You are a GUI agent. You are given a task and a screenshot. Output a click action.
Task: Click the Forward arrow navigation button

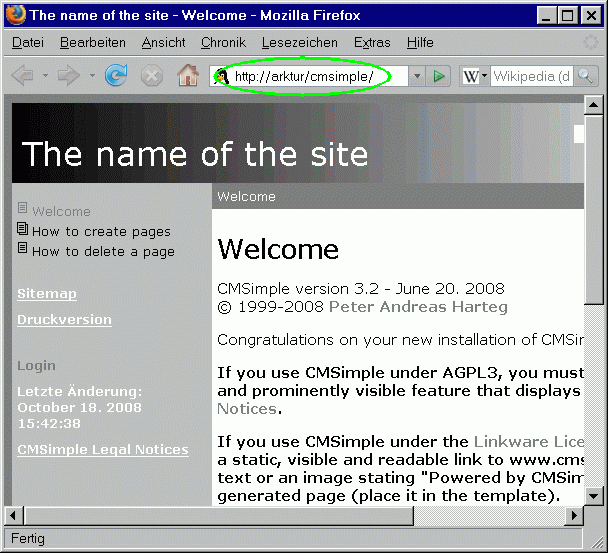click(x=69, y=75)
